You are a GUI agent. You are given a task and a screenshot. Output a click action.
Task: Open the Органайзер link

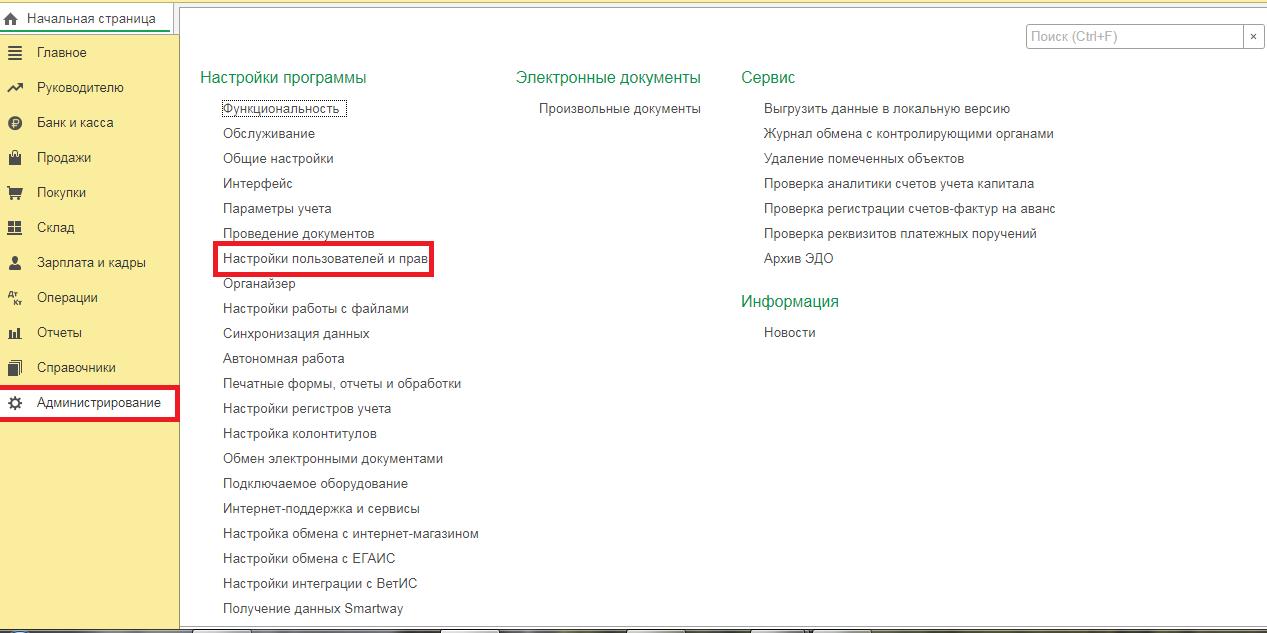point(259,284)
